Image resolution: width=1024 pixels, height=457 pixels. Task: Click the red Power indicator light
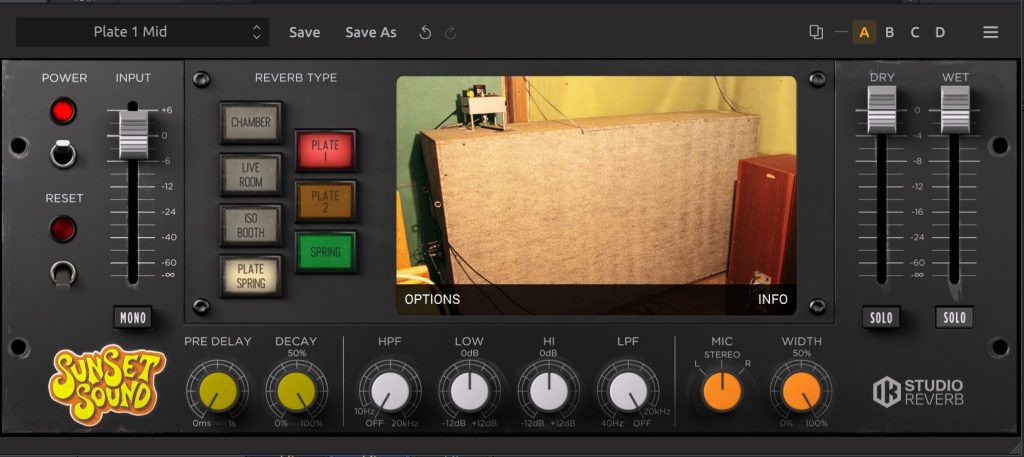[x=64, y=111]
